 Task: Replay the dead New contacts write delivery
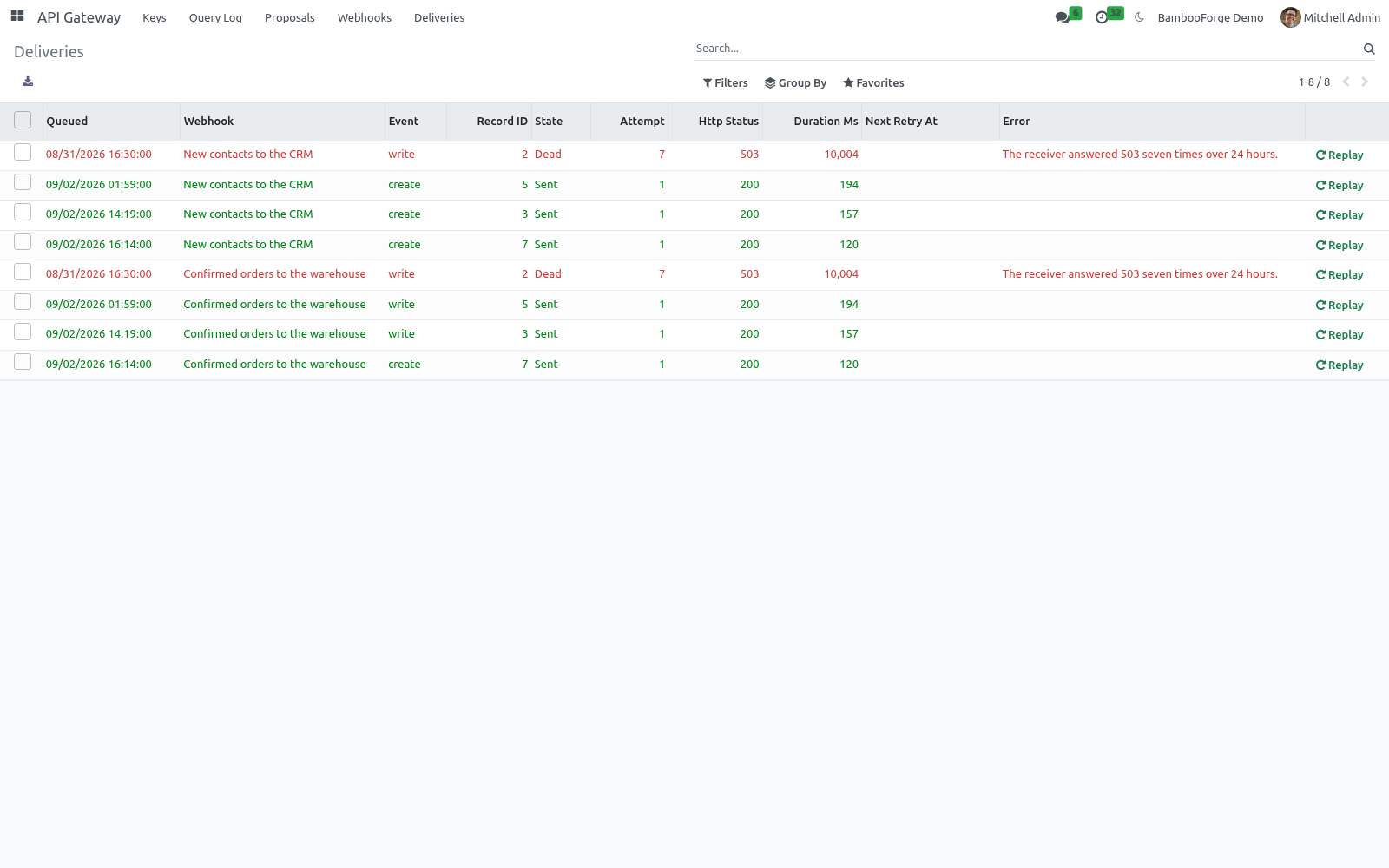1340,155
